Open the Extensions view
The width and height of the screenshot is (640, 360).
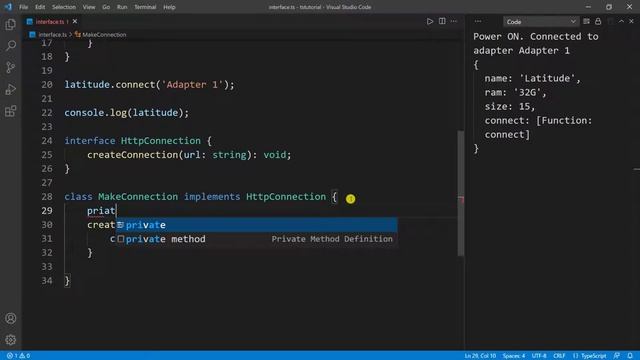(11, 111)
